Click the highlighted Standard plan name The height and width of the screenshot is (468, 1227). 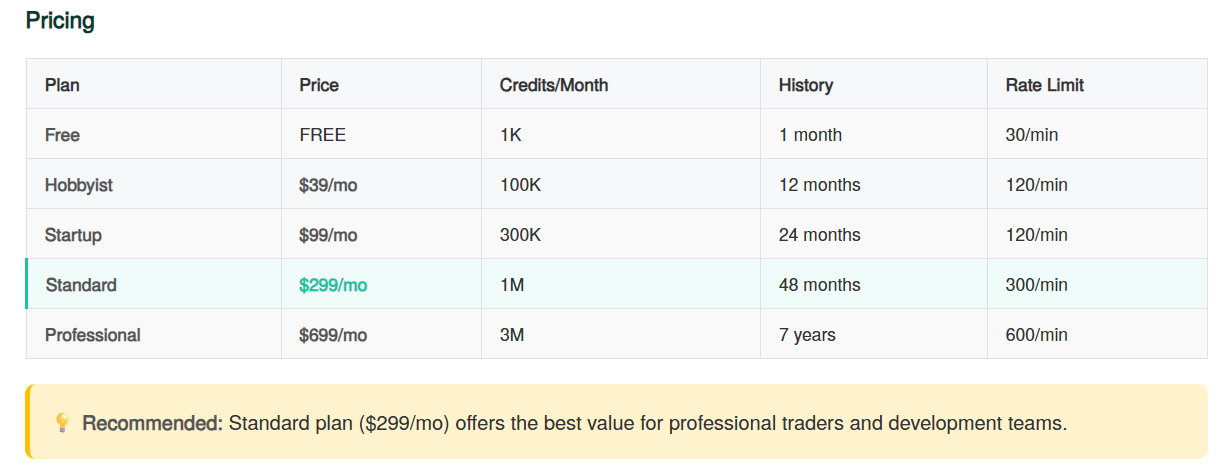click(x=81, y=285)
